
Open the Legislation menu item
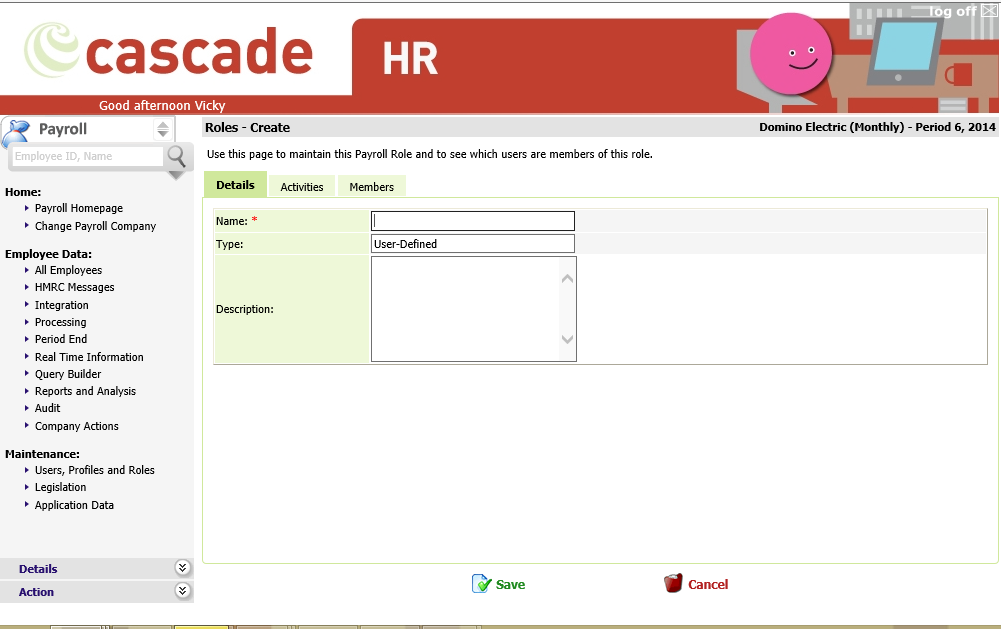[60, 487]
